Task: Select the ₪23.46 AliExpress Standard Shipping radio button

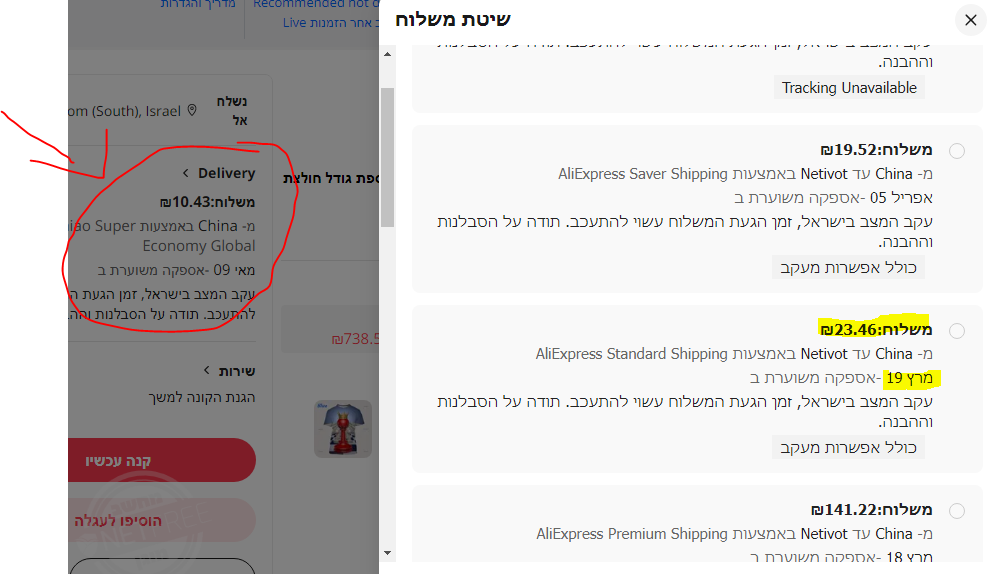Action: (957, 331)
